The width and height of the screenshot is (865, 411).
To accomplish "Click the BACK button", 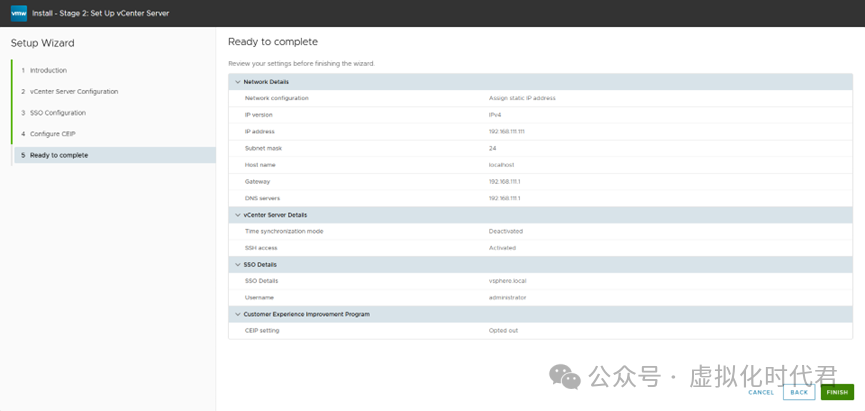I will point(797,392).
